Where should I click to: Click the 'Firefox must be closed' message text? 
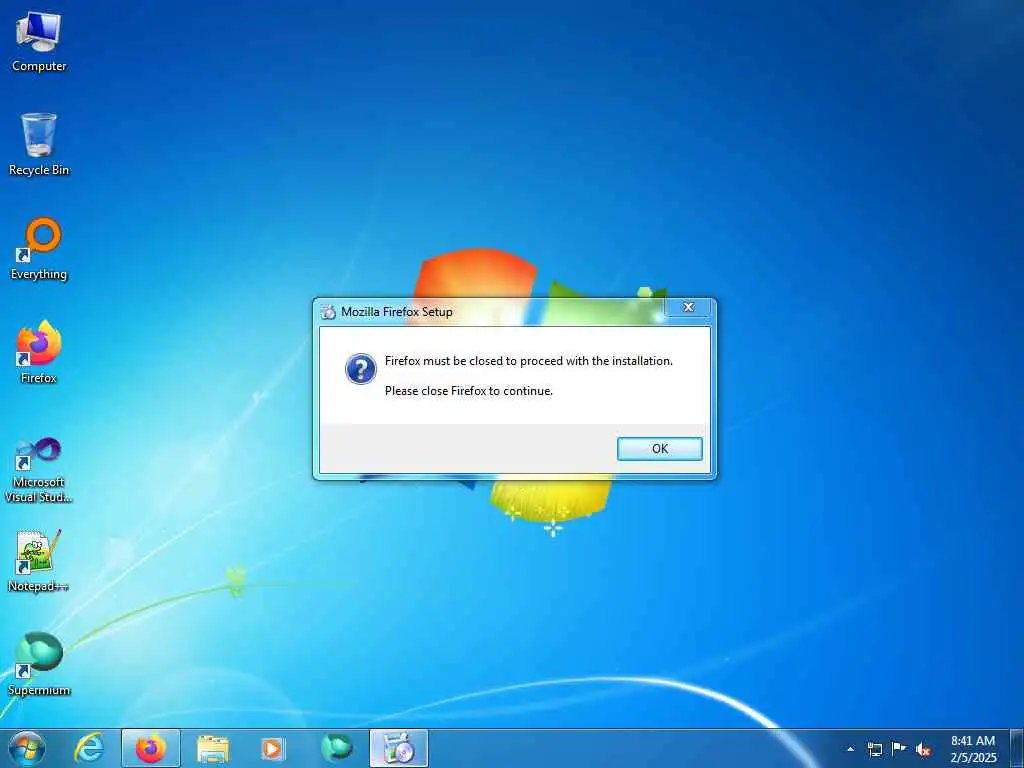point(528,360)
